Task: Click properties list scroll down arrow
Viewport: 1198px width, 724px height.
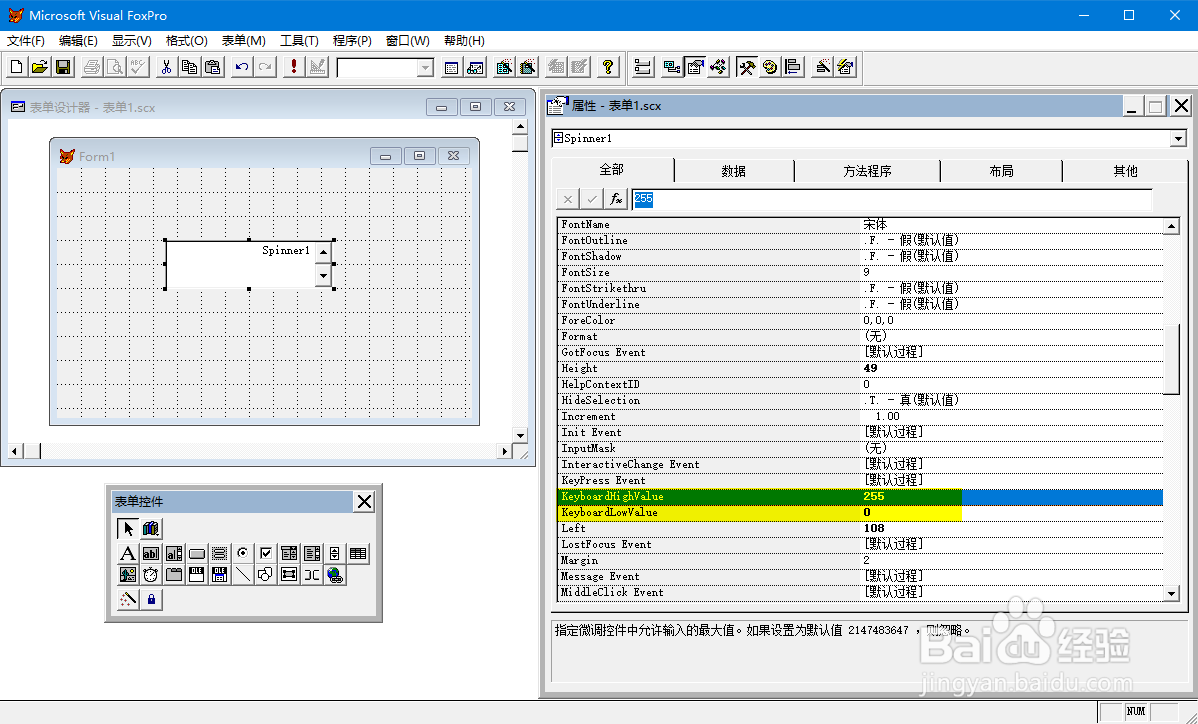Action: (1172, 593)
